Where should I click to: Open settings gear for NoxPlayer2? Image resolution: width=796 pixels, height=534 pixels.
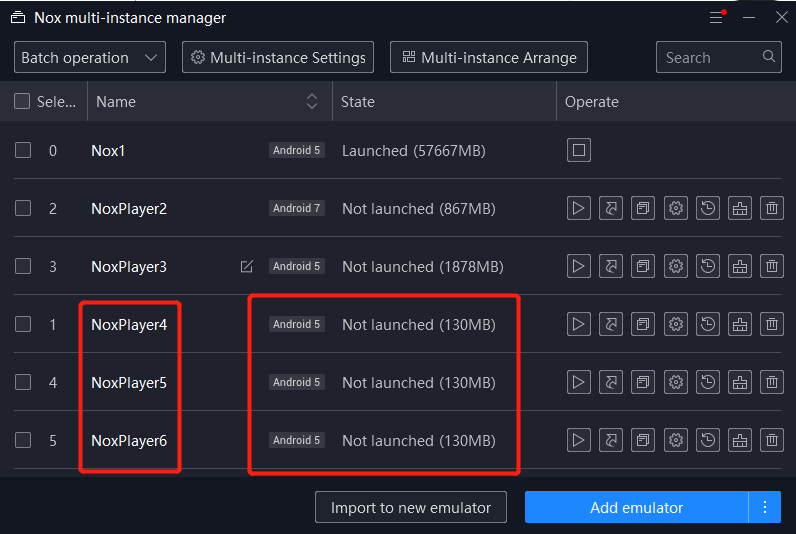676,208
